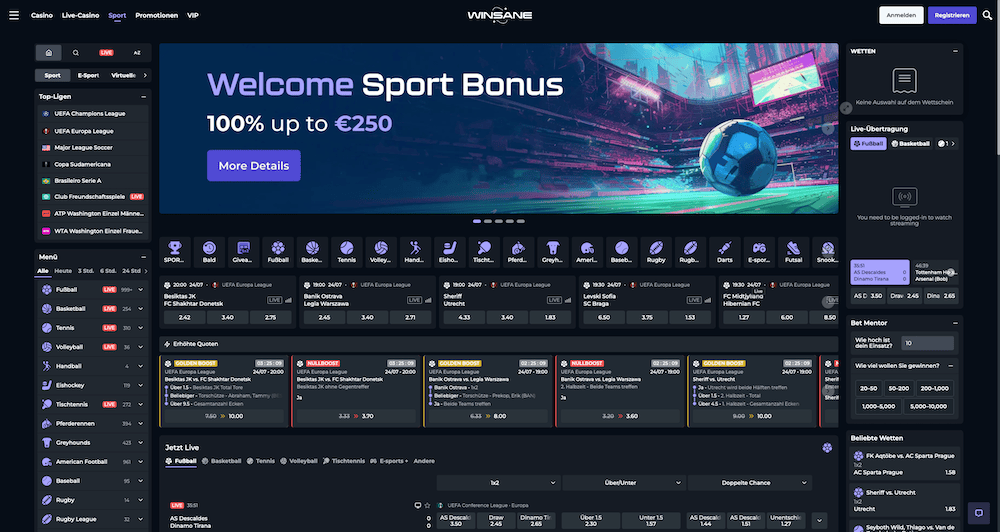
Task: Click the Bet Mentor stake input field
Action: (927, 343)
